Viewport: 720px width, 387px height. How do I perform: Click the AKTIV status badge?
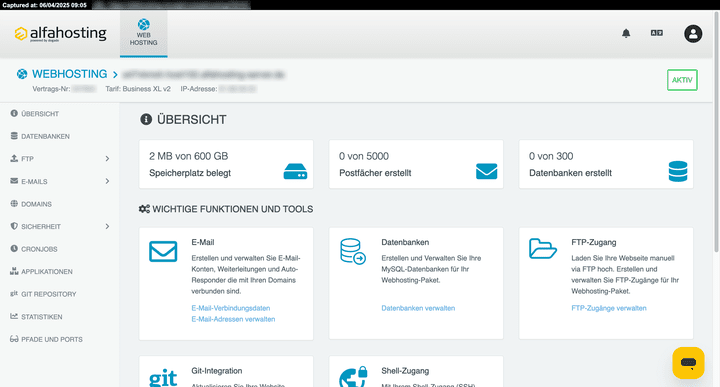coord(682,80)
